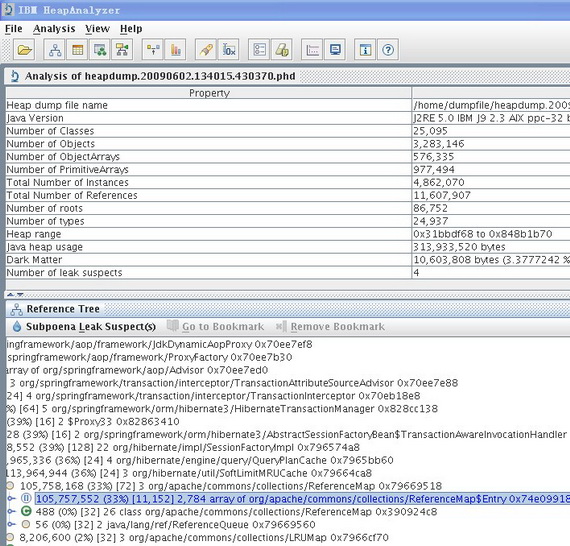Select the 'Number of ObjectArrays' row

tap(288, 157)
